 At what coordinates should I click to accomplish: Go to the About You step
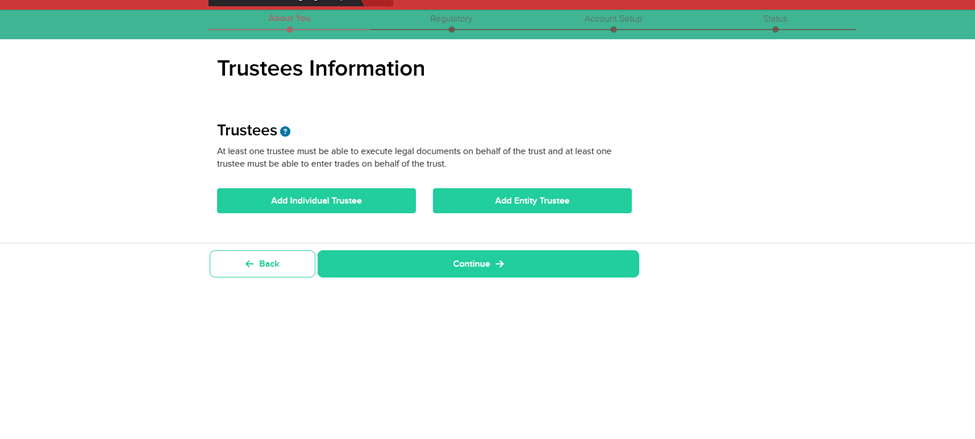(289, 18)
